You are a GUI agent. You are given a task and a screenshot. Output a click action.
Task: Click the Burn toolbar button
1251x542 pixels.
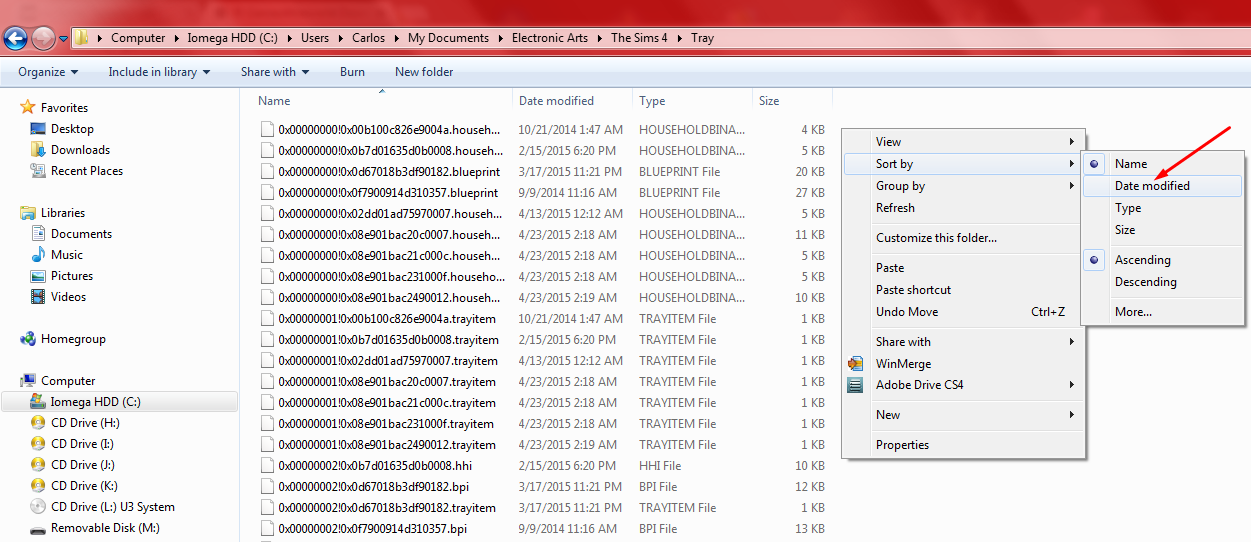pos(352,72)
